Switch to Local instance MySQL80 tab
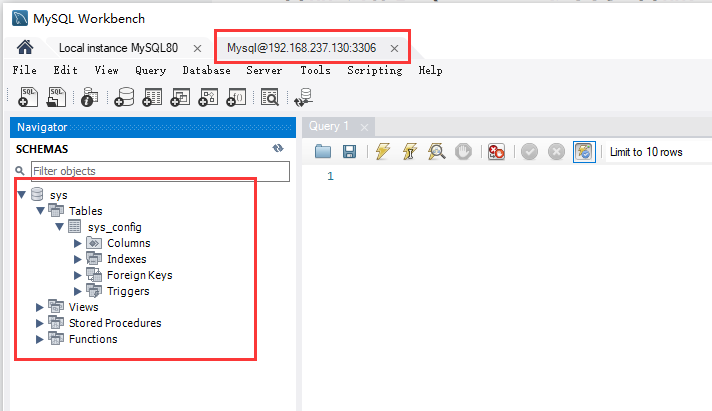This screenshot has width=712, height=411. (119, 48)
